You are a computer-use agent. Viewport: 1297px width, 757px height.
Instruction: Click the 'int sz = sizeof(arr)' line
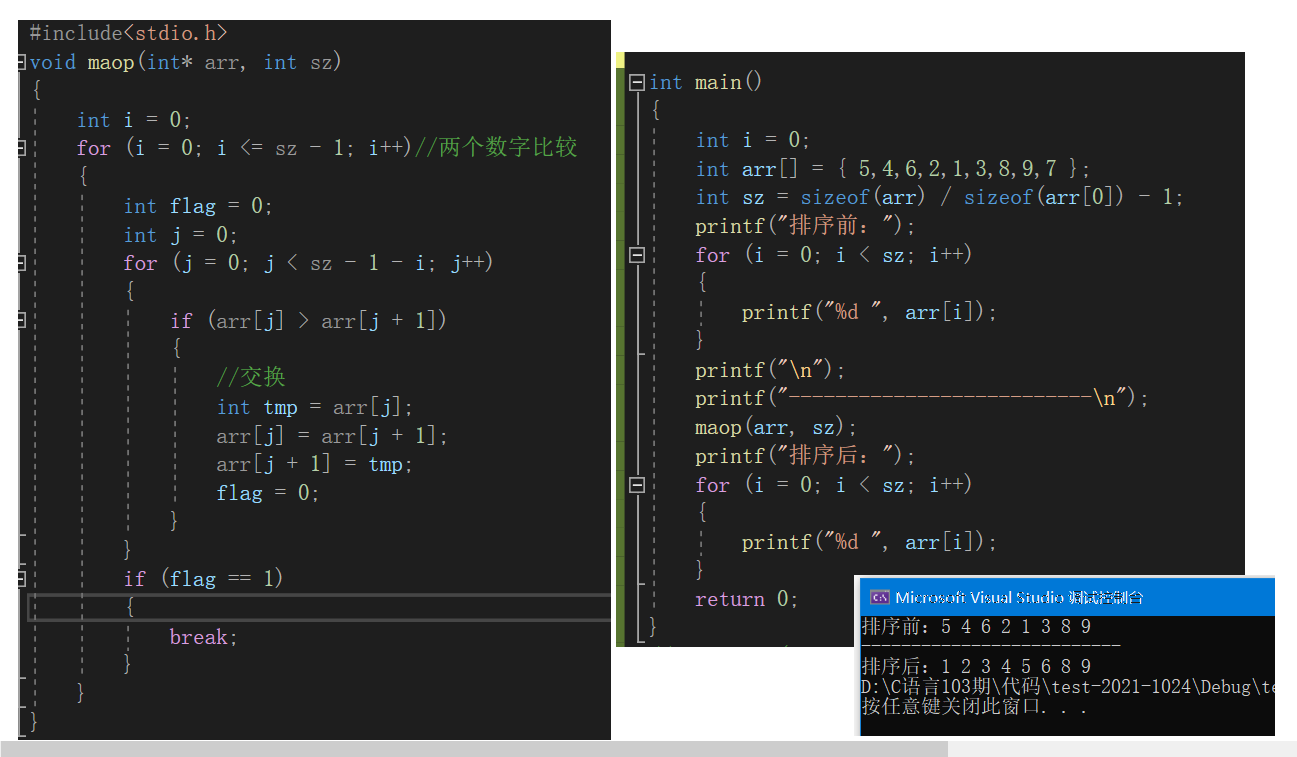pos(939,197)
